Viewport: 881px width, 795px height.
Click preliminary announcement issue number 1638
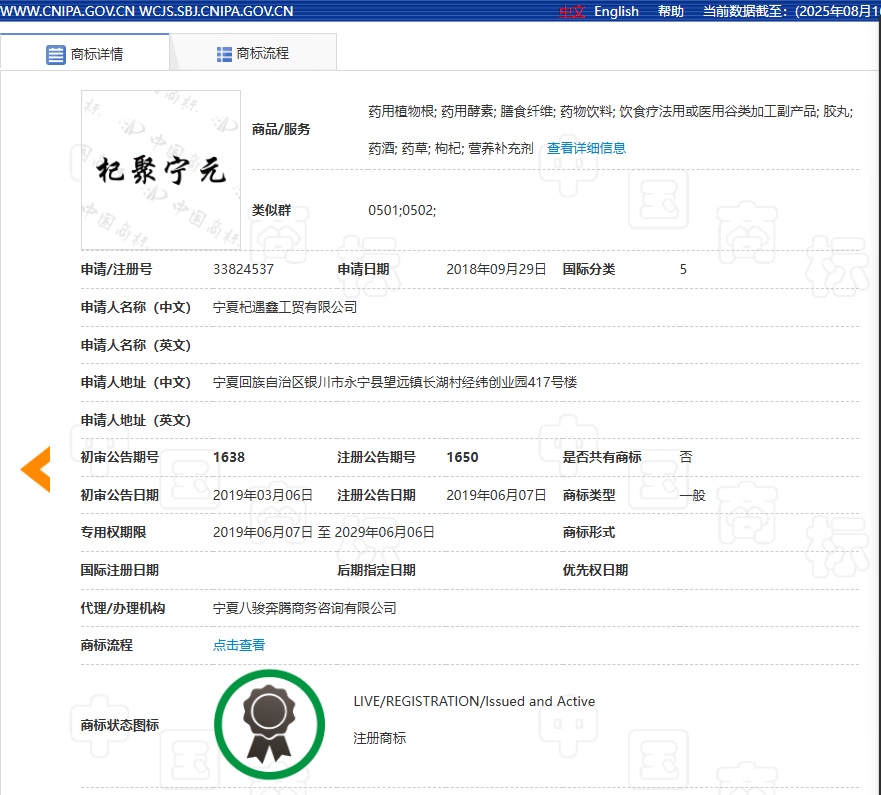[x=229, y=457]
